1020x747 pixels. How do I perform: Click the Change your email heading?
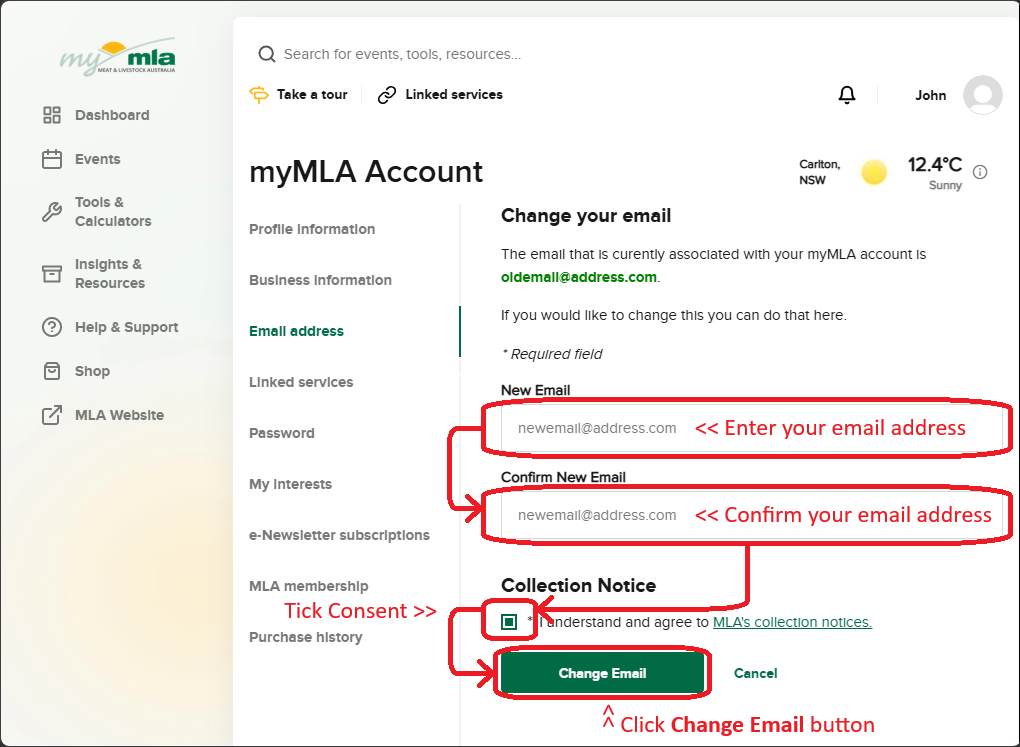586,216
